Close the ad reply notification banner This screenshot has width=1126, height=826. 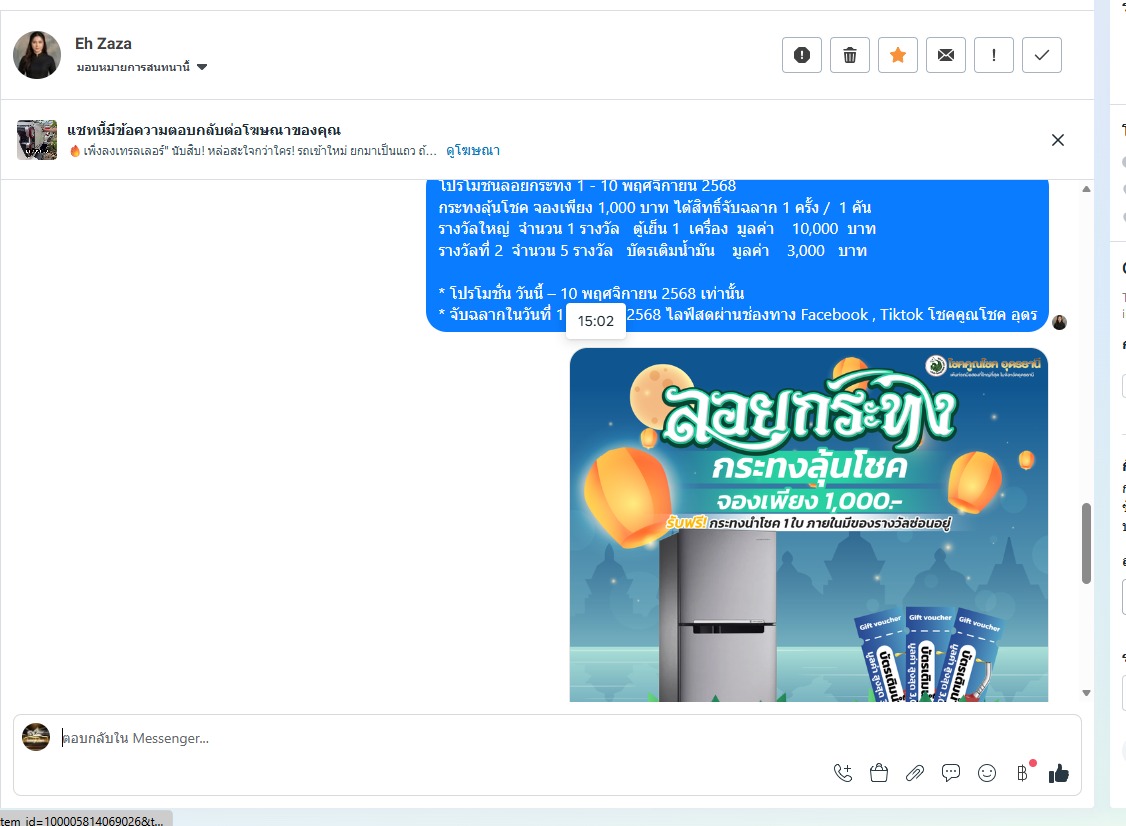[x=1058, y=140]
